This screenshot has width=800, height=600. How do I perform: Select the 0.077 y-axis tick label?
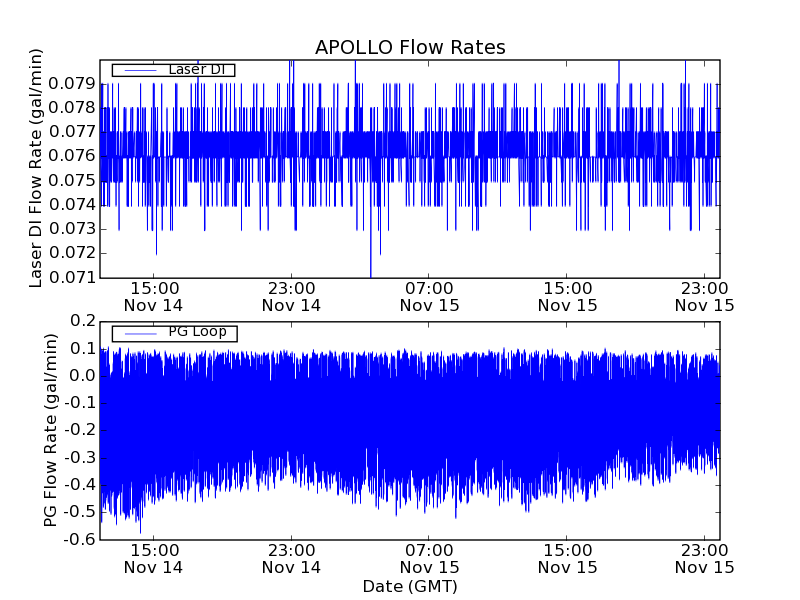72,132
